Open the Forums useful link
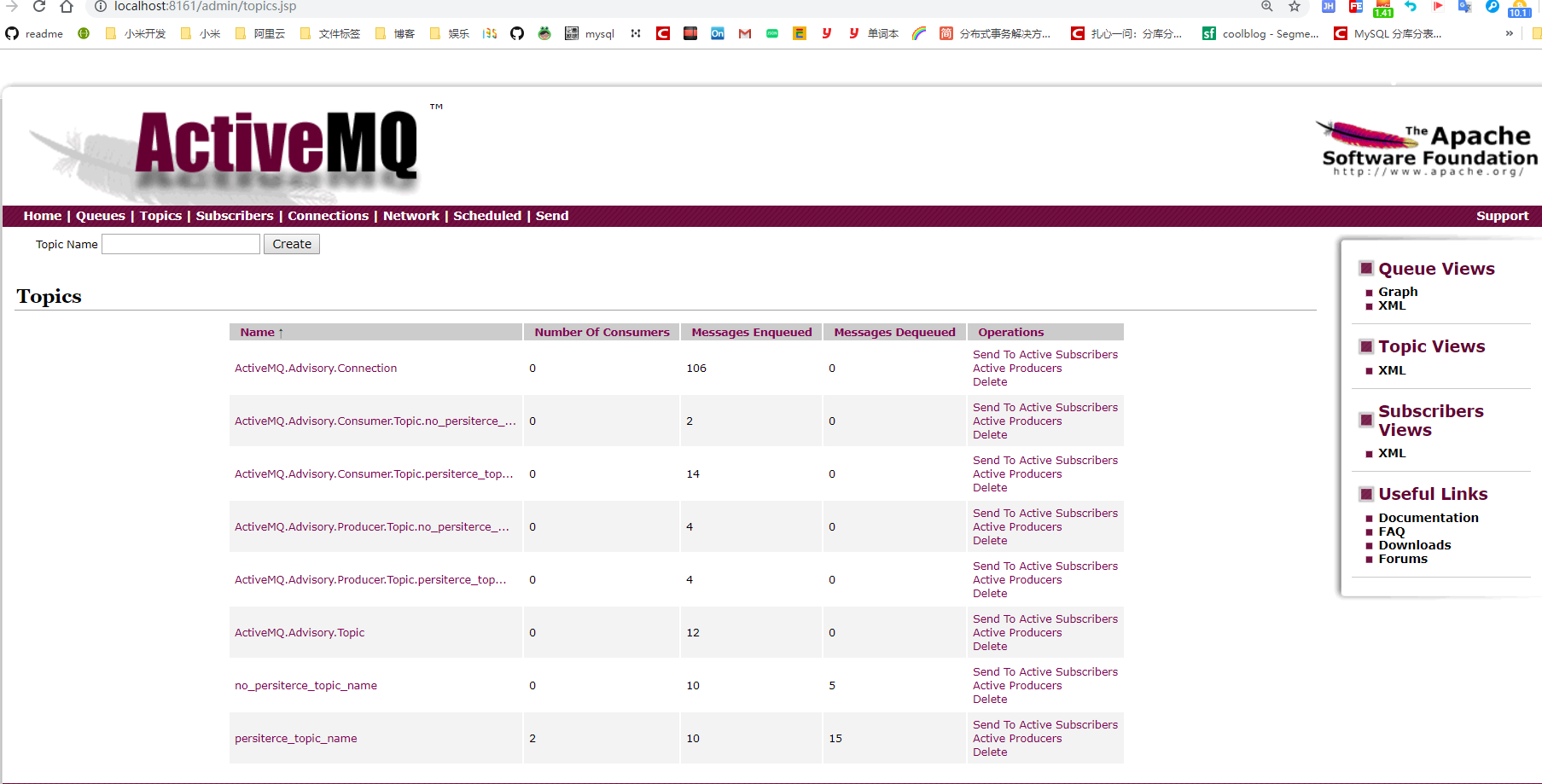Viewport: 1542px width, 784px height. pos(1403,559)
